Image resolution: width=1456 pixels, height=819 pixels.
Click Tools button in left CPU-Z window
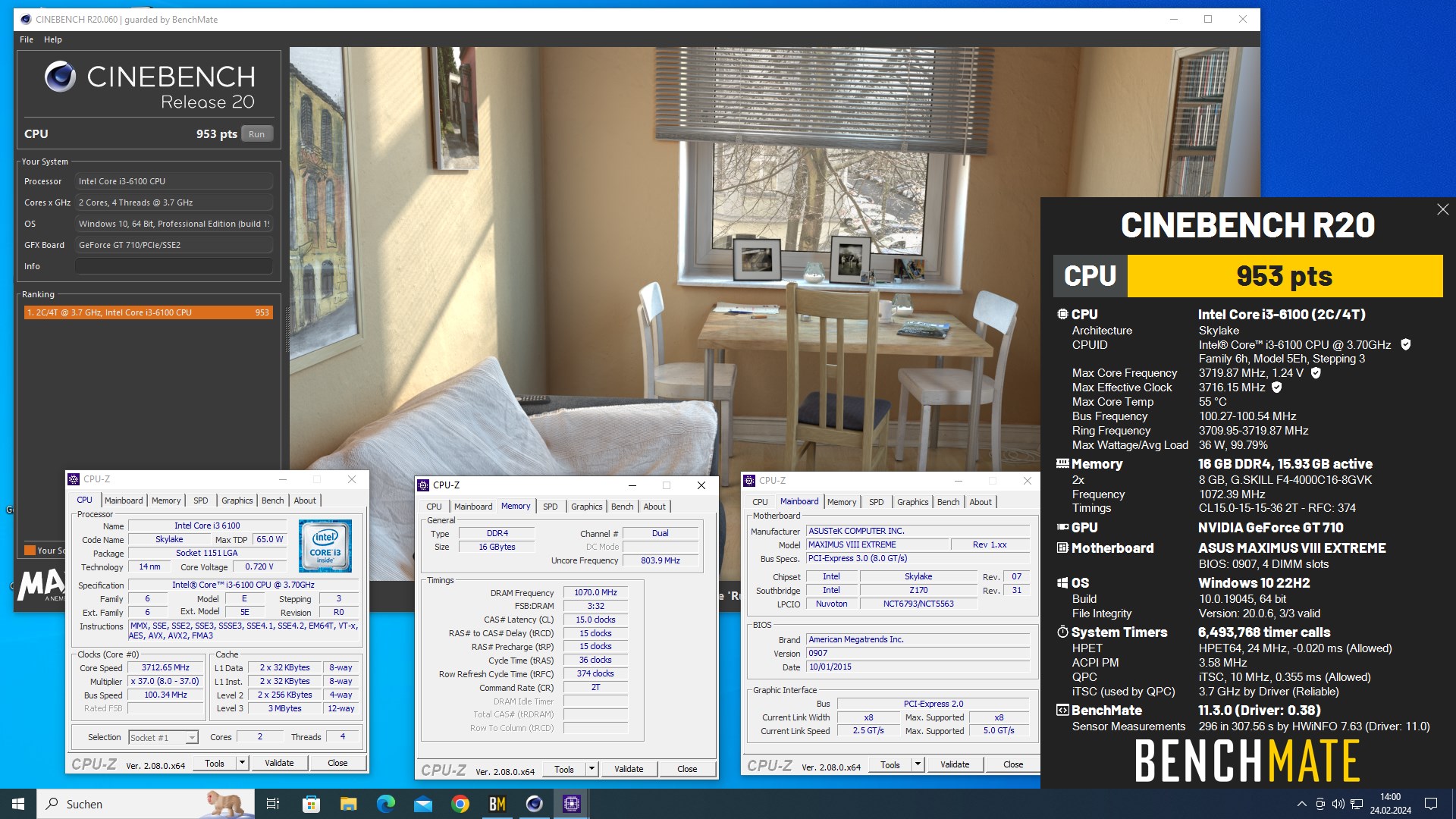pyautogui.click(x=215, y=763)
